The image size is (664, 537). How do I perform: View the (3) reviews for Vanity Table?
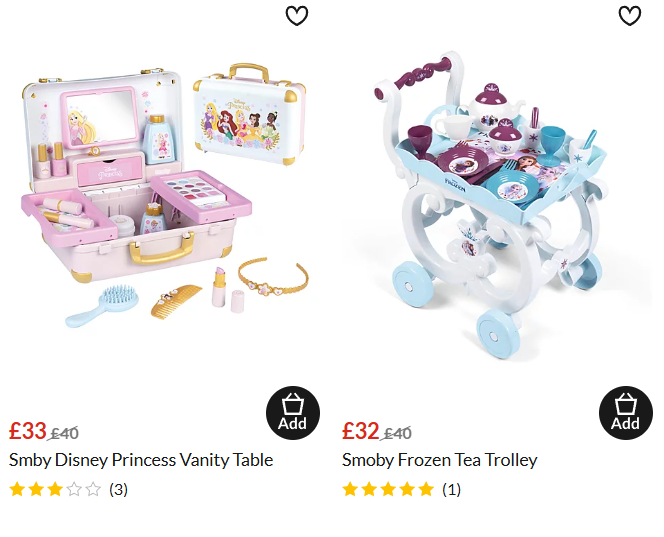coord(118,490)
